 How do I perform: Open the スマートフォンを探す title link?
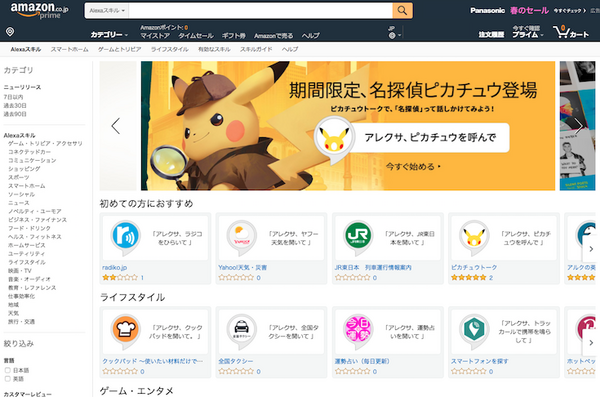479,361
